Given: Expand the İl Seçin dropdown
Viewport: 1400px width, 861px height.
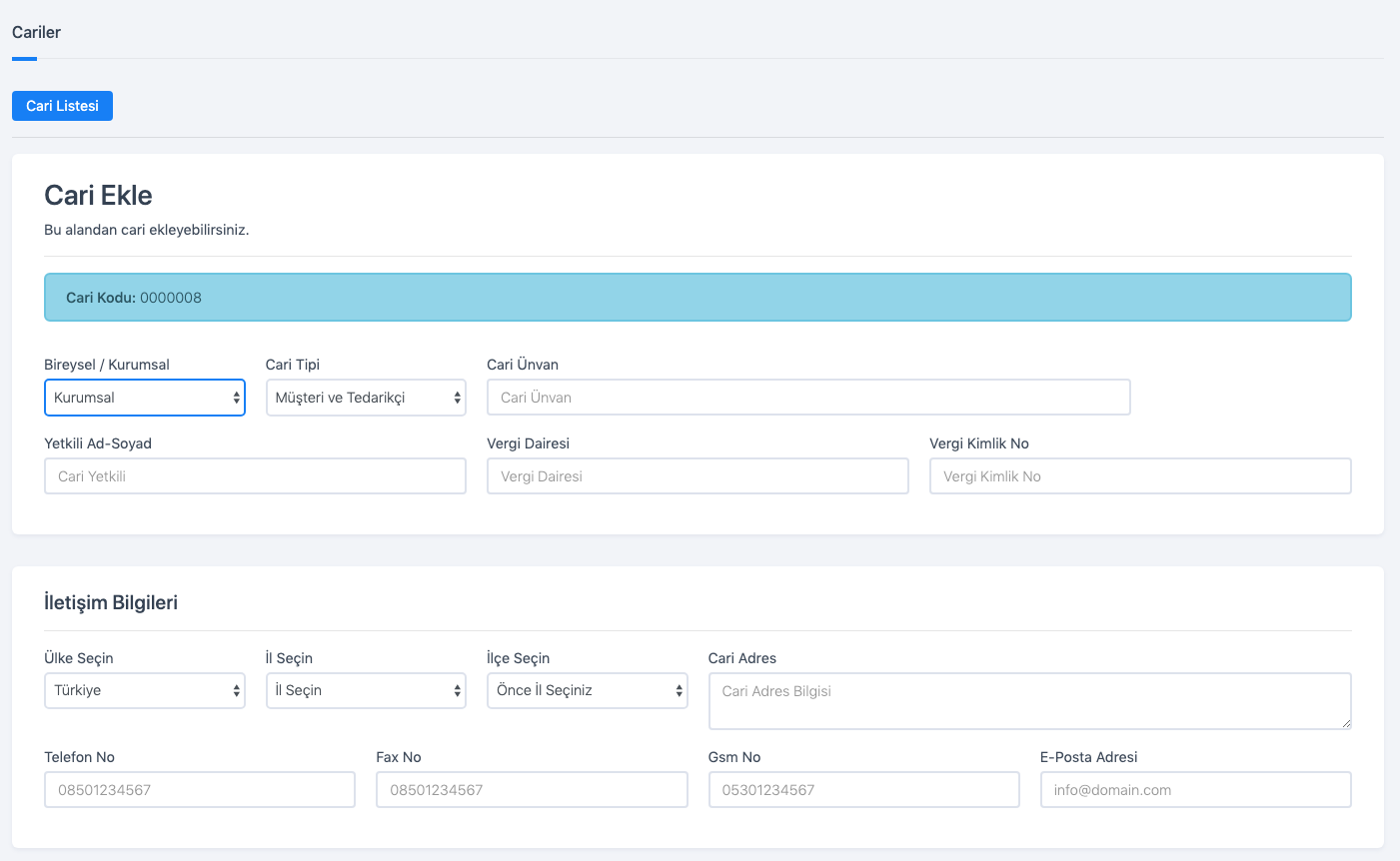Looking at the screenshot, I should 366,690.
